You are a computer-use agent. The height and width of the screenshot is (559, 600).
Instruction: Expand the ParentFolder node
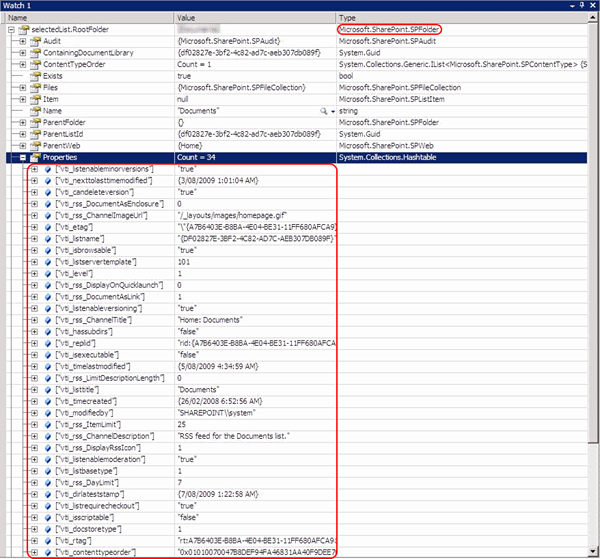(23, 122)
